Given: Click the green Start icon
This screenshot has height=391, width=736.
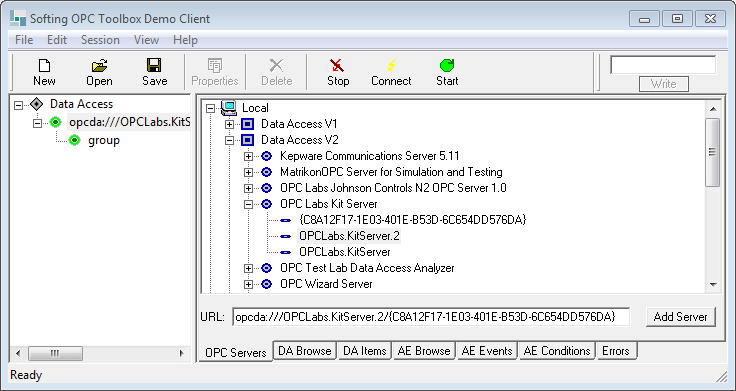Looking at the screenshot, I should tap(447, 65).
